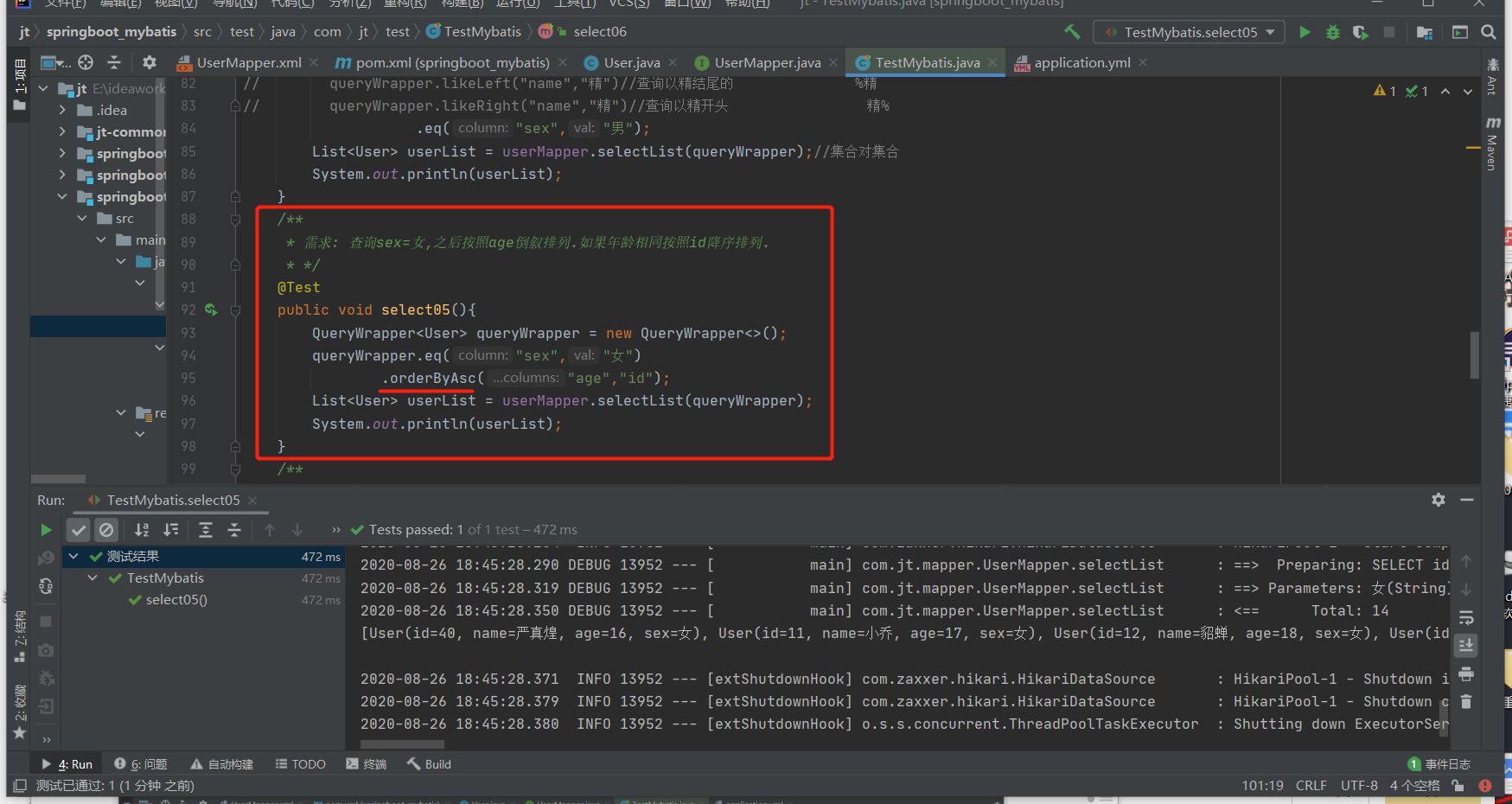Image resolution: width=1512 pixels, height=804 pixels.
Task: Toggle auto-test rerun in the Run sidebar
Action: (46, 587)
